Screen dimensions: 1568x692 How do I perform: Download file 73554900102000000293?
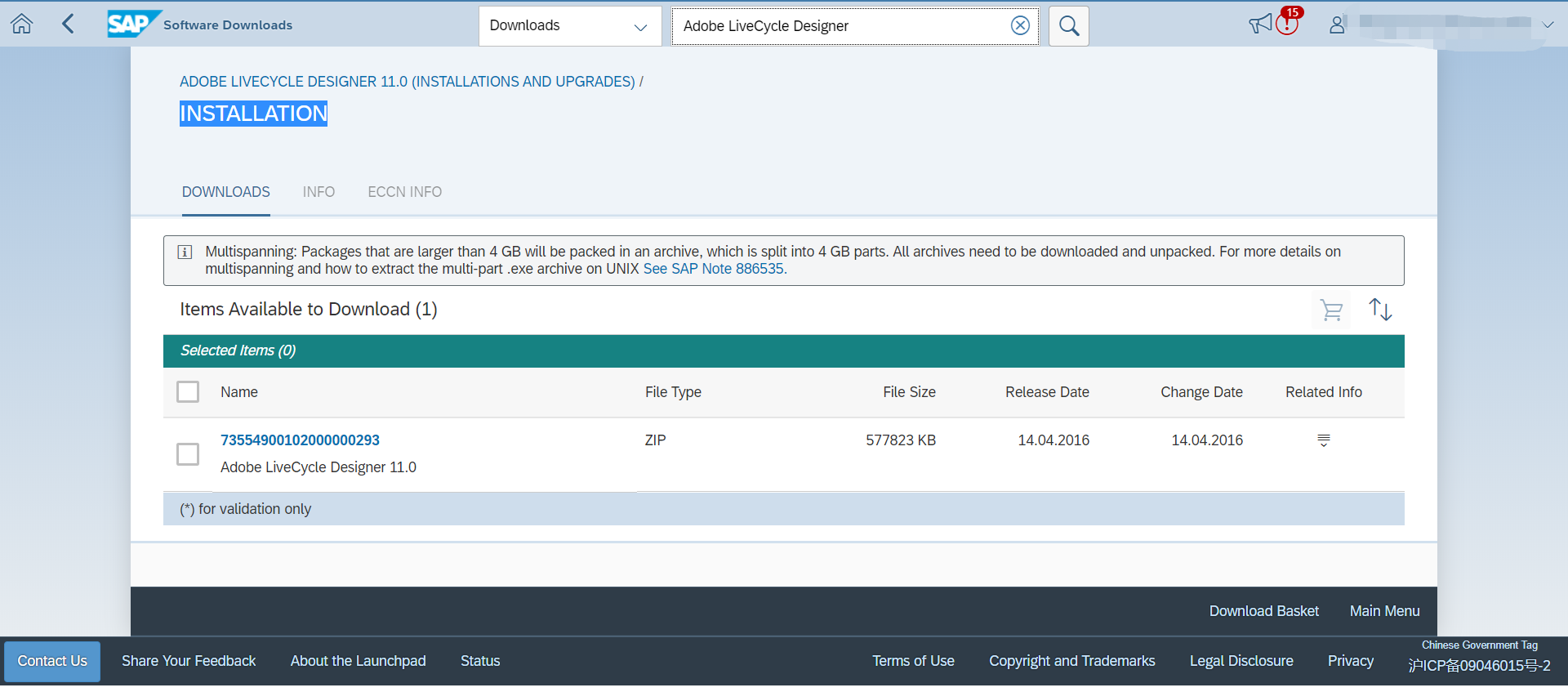300,440
